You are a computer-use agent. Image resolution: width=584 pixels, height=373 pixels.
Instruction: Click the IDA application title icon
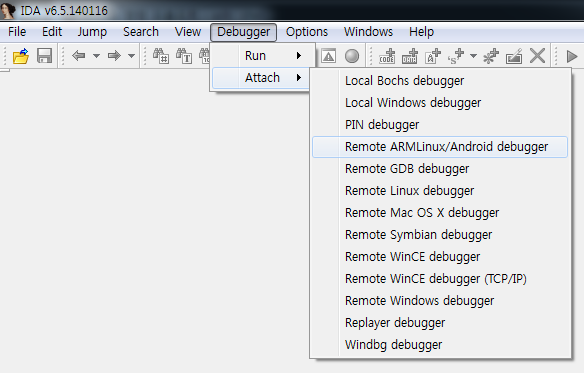point(8,10)
